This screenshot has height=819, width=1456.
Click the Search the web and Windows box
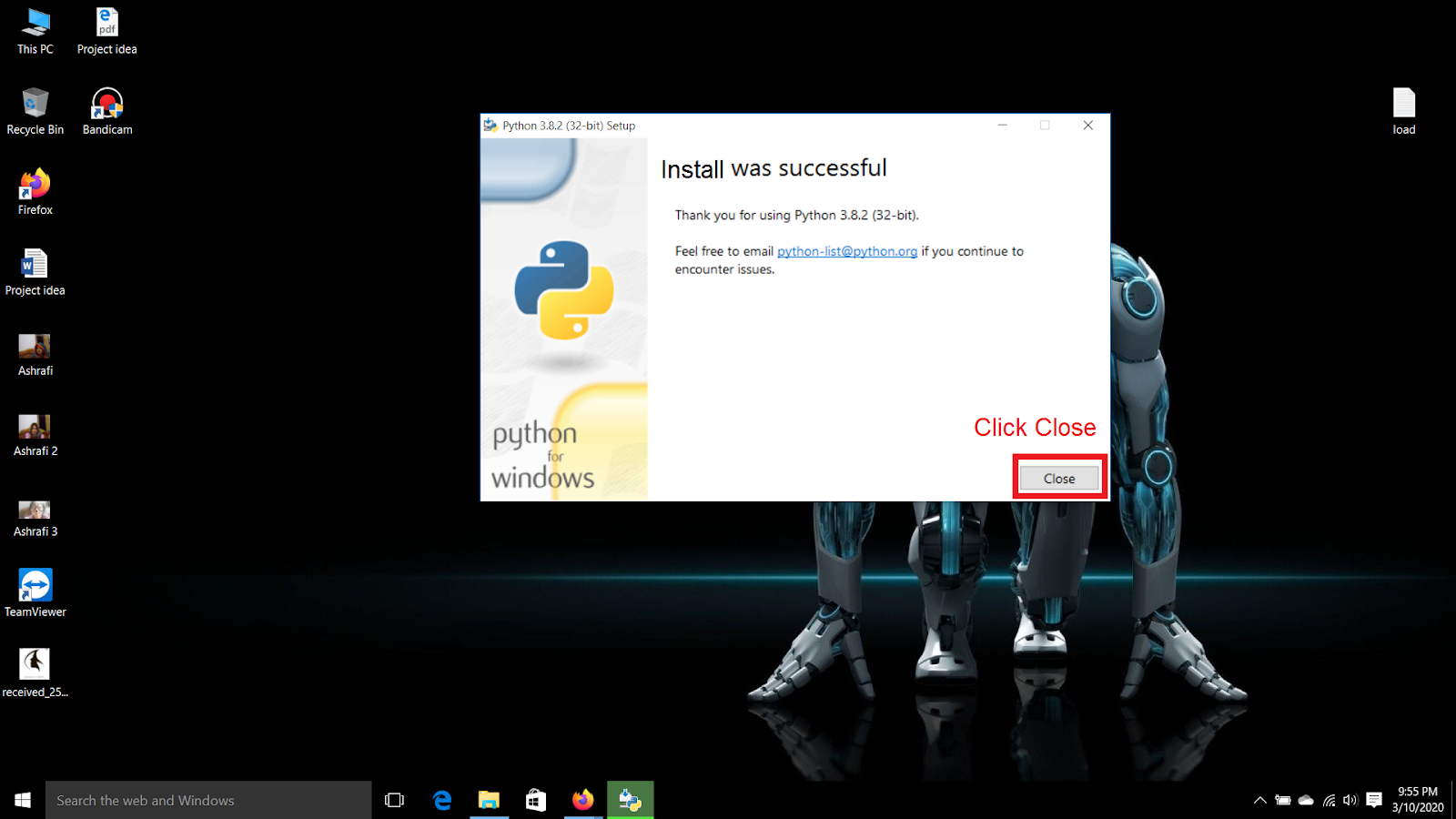tap(208, 800)
